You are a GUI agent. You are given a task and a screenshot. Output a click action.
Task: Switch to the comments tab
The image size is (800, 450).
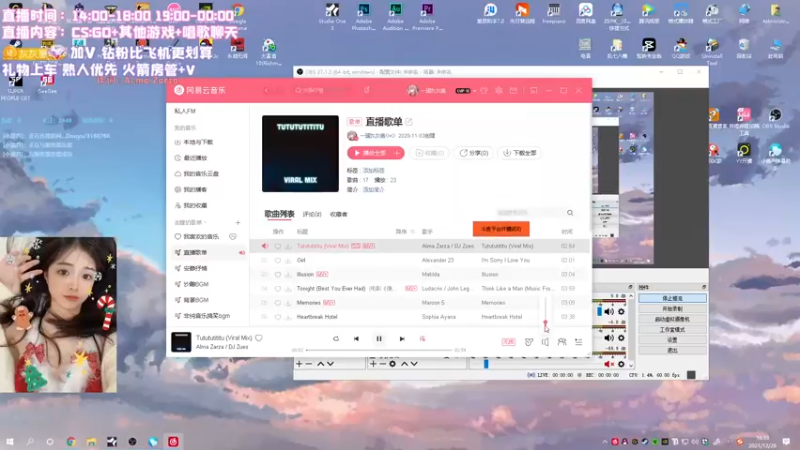312,214
